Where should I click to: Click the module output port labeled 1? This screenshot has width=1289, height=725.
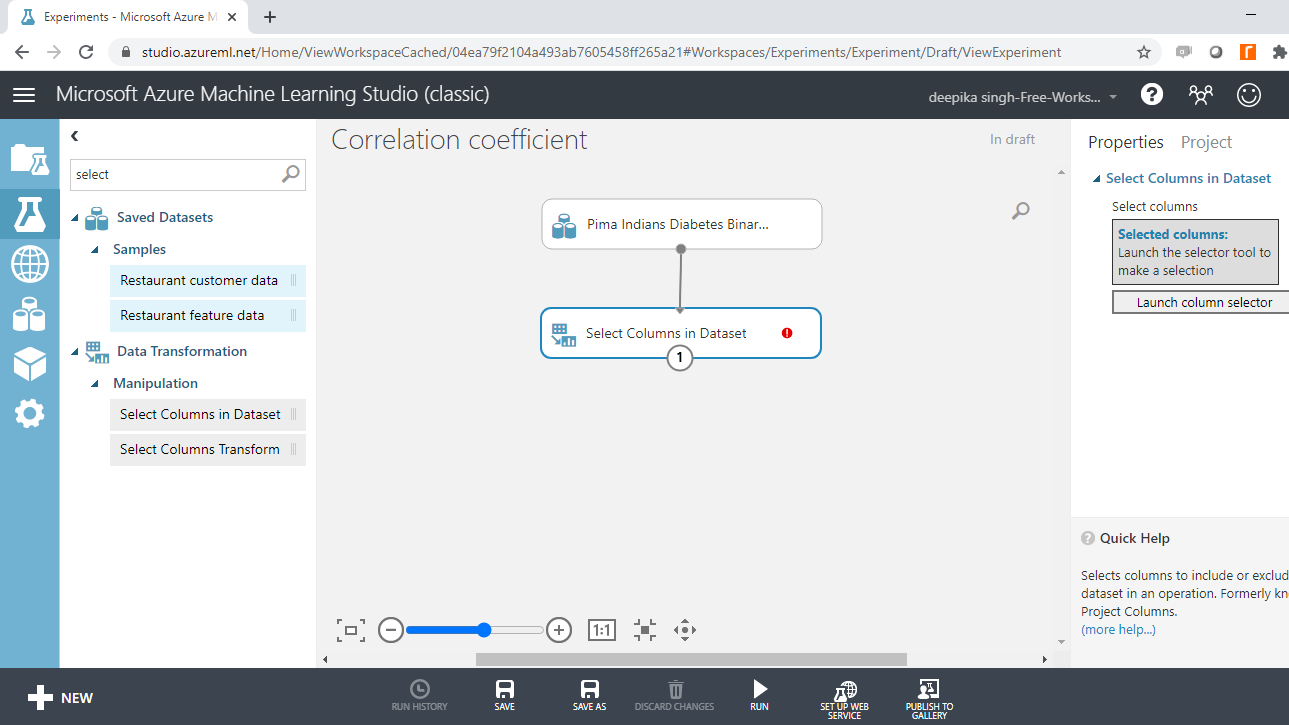pos(680,358)
